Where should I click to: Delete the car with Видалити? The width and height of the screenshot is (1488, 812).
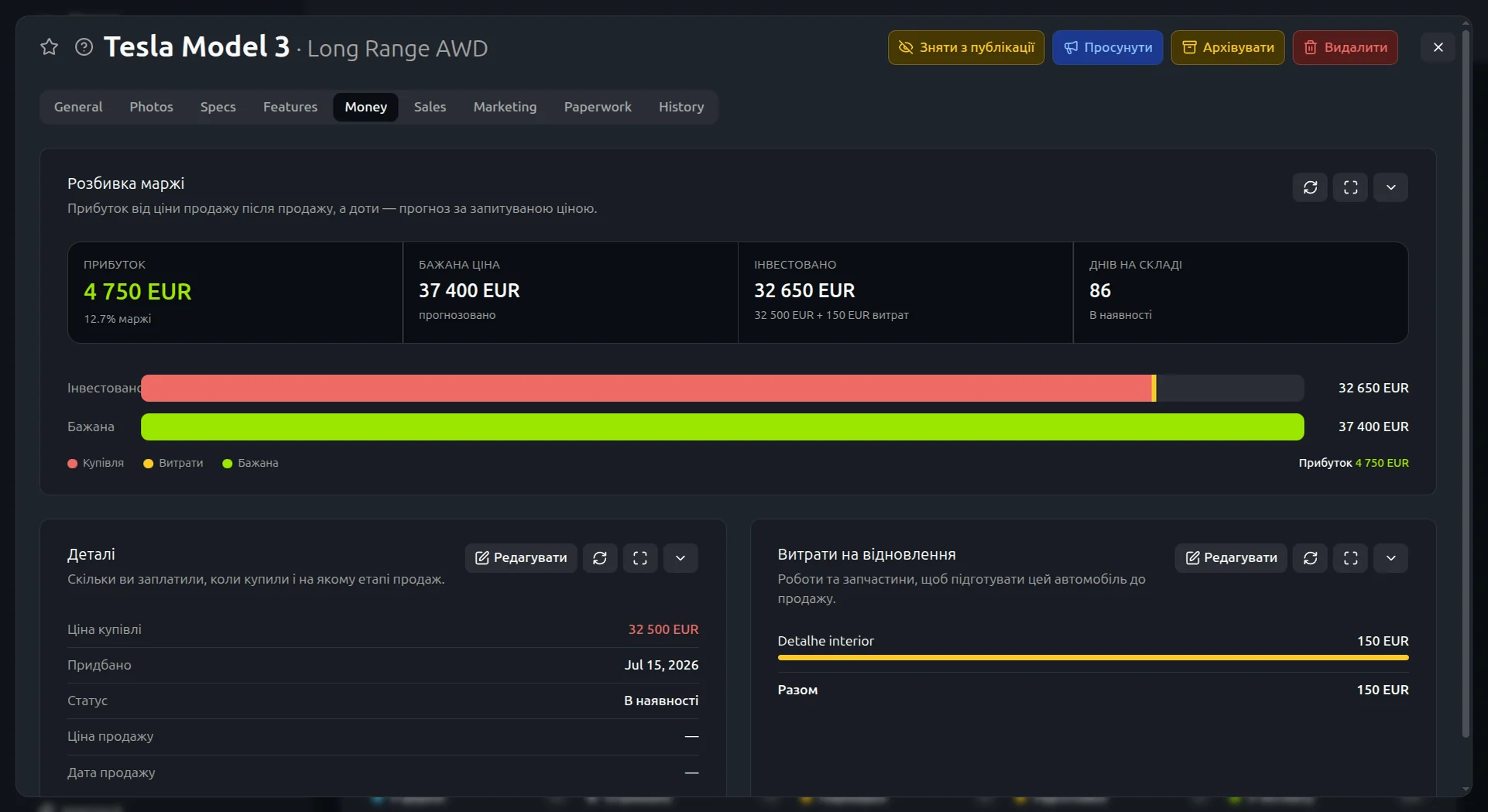(1345, 47)
